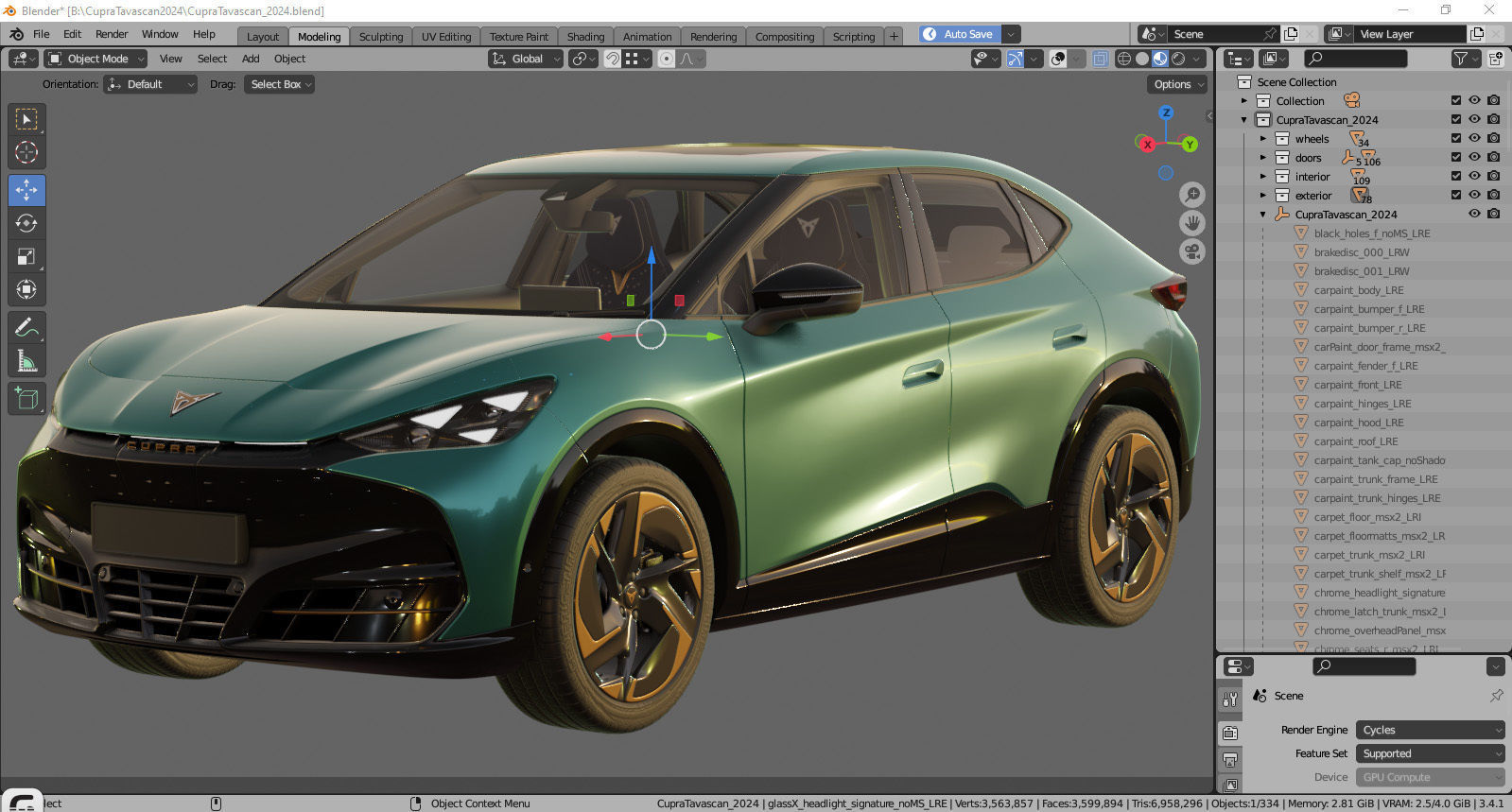Toggle the show gizmo button
The height and width of the screenshot is (812, 1512).
pos(1015,59)
